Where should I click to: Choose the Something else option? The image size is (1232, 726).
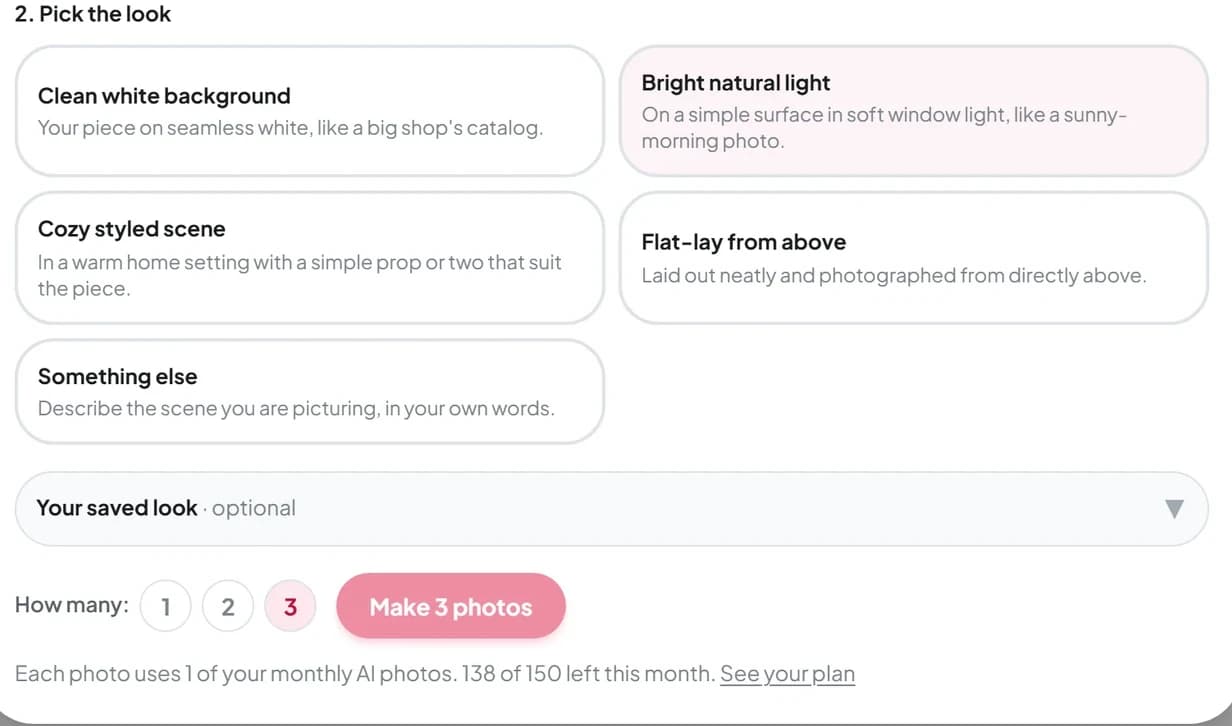[310, 391]
